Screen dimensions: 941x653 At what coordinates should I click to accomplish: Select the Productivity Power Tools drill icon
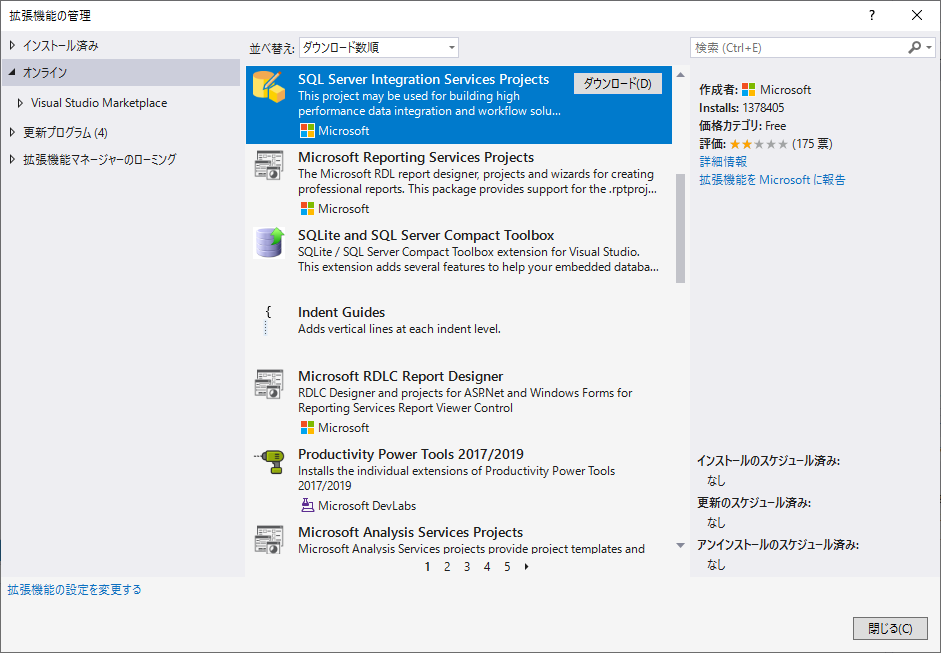coord(268,462)
